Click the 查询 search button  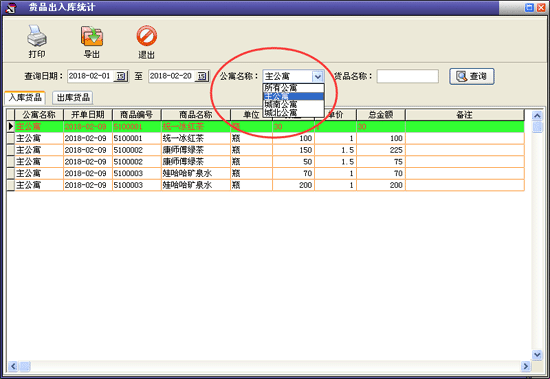[x=472, y=76]
